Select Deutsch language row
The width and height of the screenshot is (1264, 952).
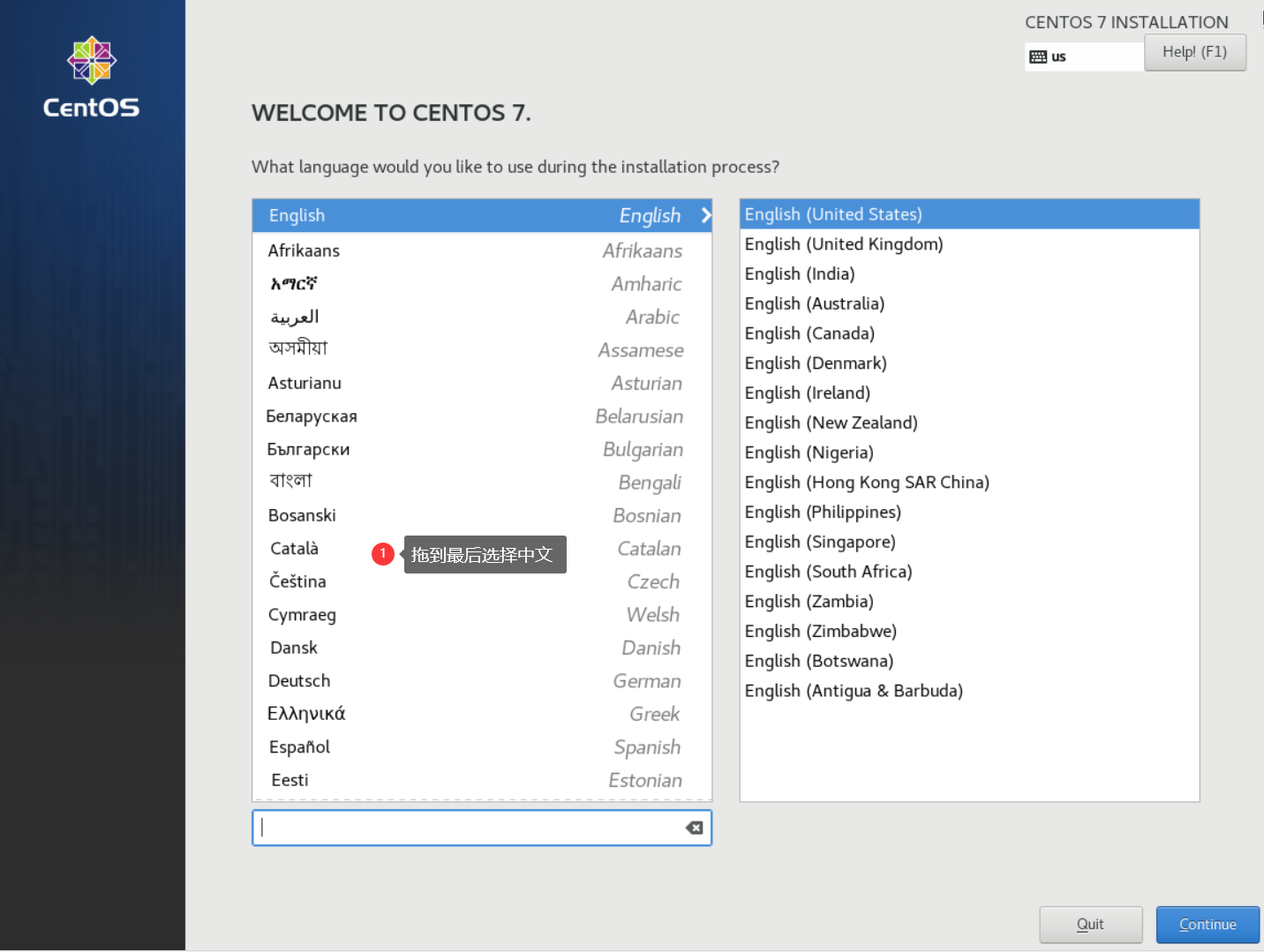click(482, 681)
